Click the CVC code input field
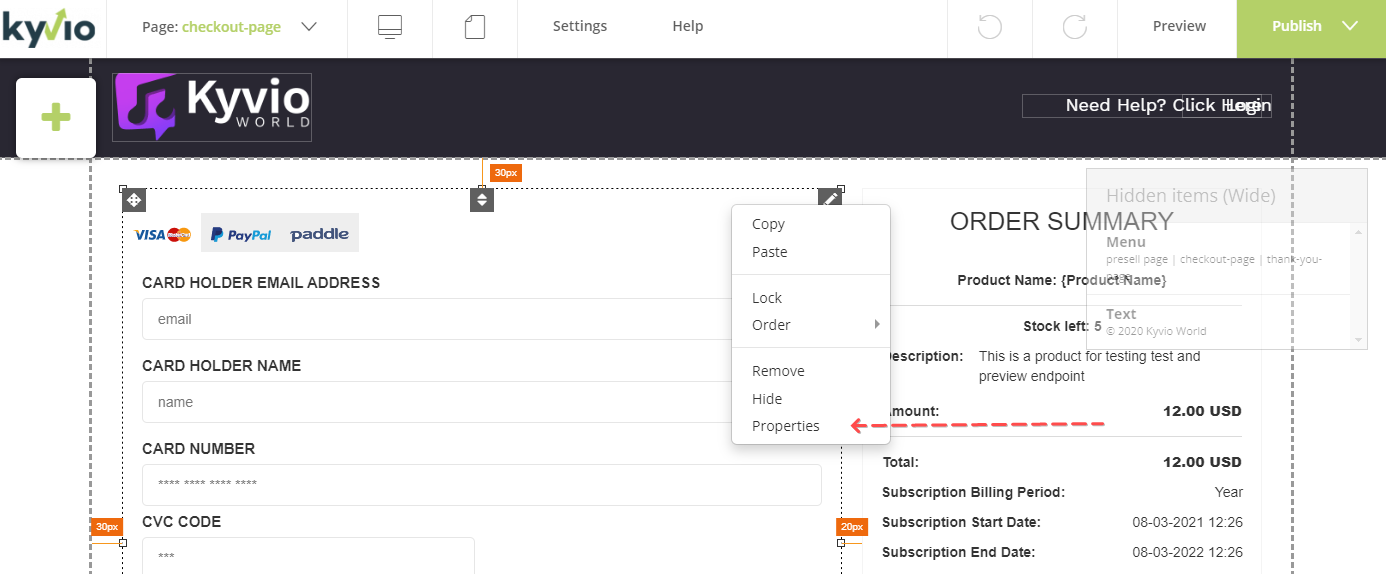The image size is (1386, 574). [308, 557]
